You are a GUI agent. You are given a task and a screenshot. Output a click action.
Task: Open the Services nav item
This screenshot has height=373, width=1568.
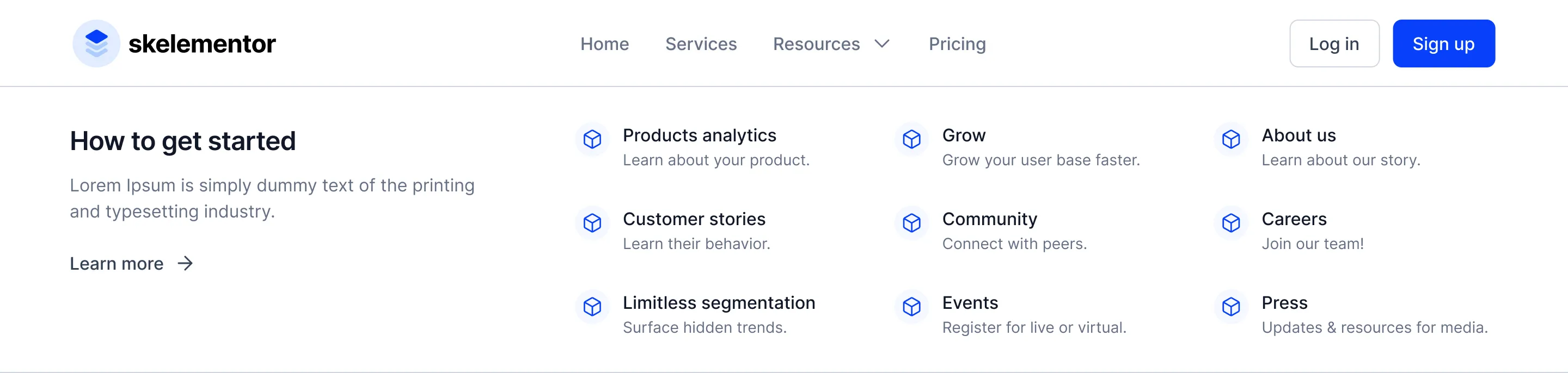coord(701,43)
